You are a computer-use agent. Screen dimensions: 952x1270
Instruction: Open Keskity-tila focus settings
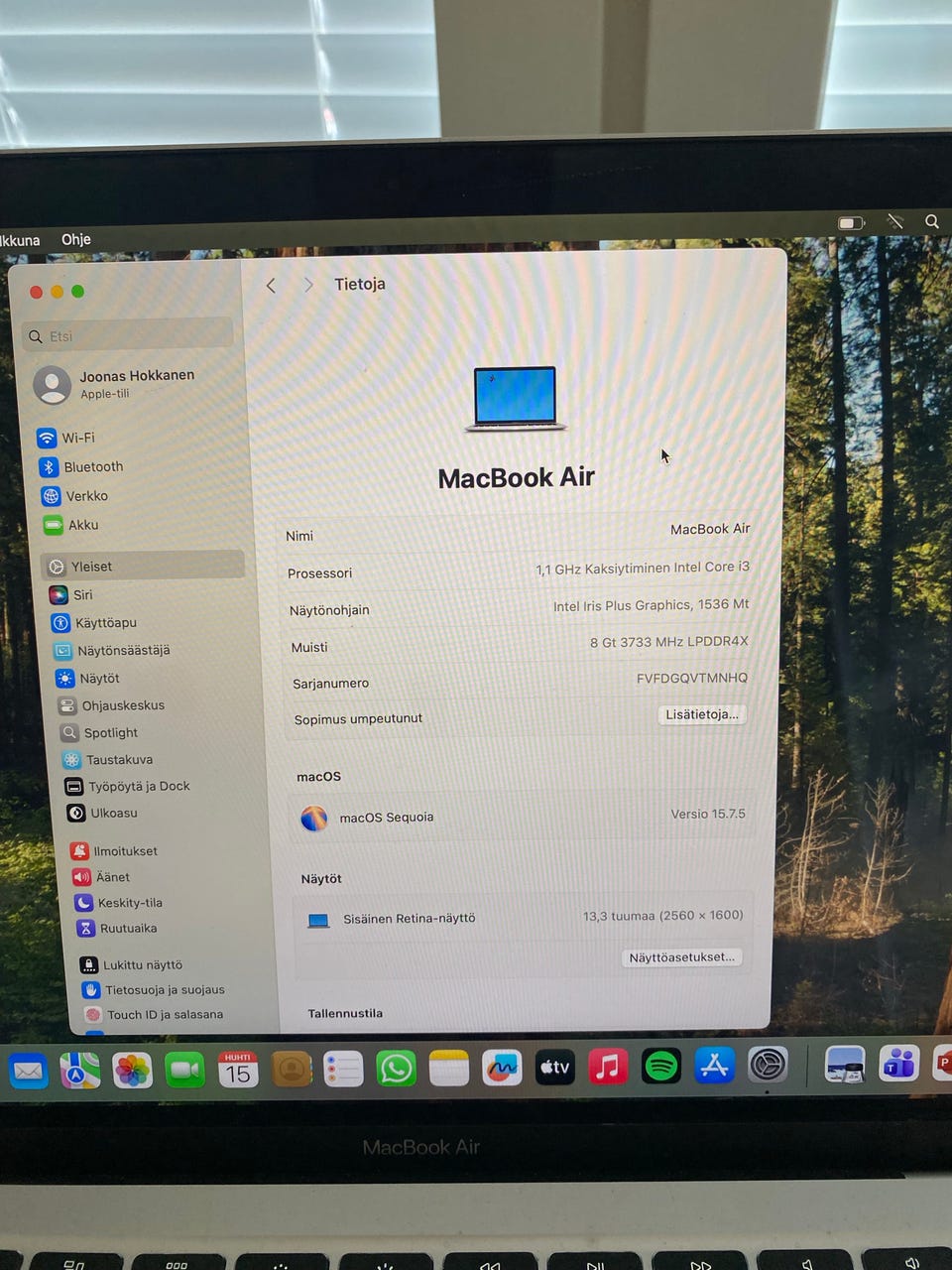coord(118,903)
